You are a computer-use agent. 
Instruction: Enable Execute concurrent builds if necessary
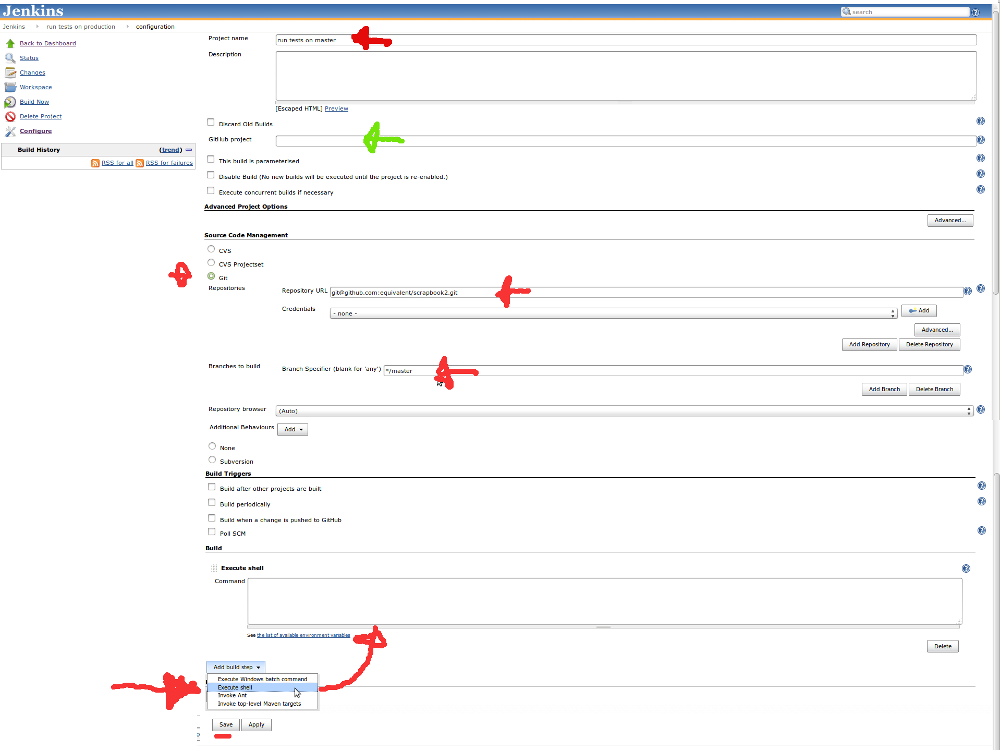tap(210, 191)
